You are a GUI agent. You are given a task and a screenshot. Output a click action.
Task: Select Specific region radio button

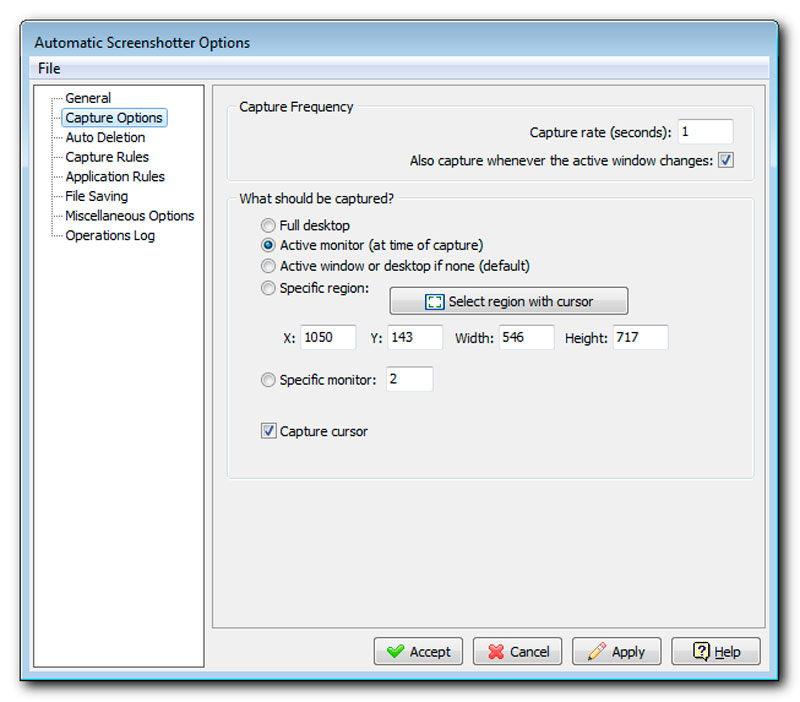tap(268, 288)
